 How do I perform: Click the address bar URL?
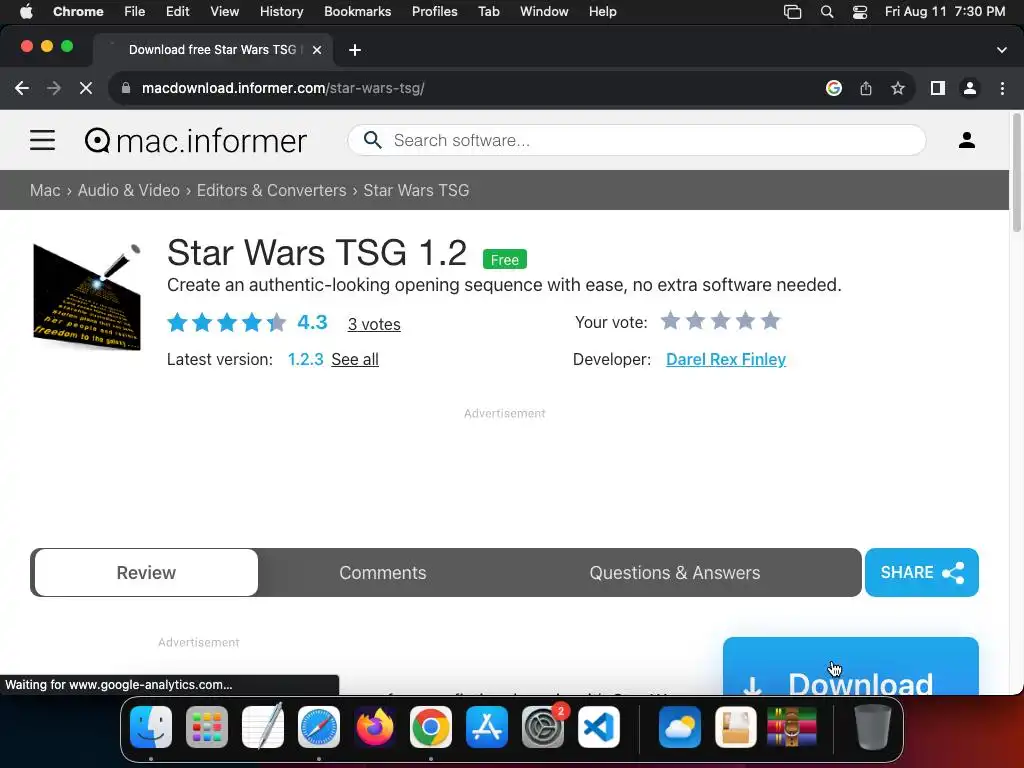pos(283,88)
